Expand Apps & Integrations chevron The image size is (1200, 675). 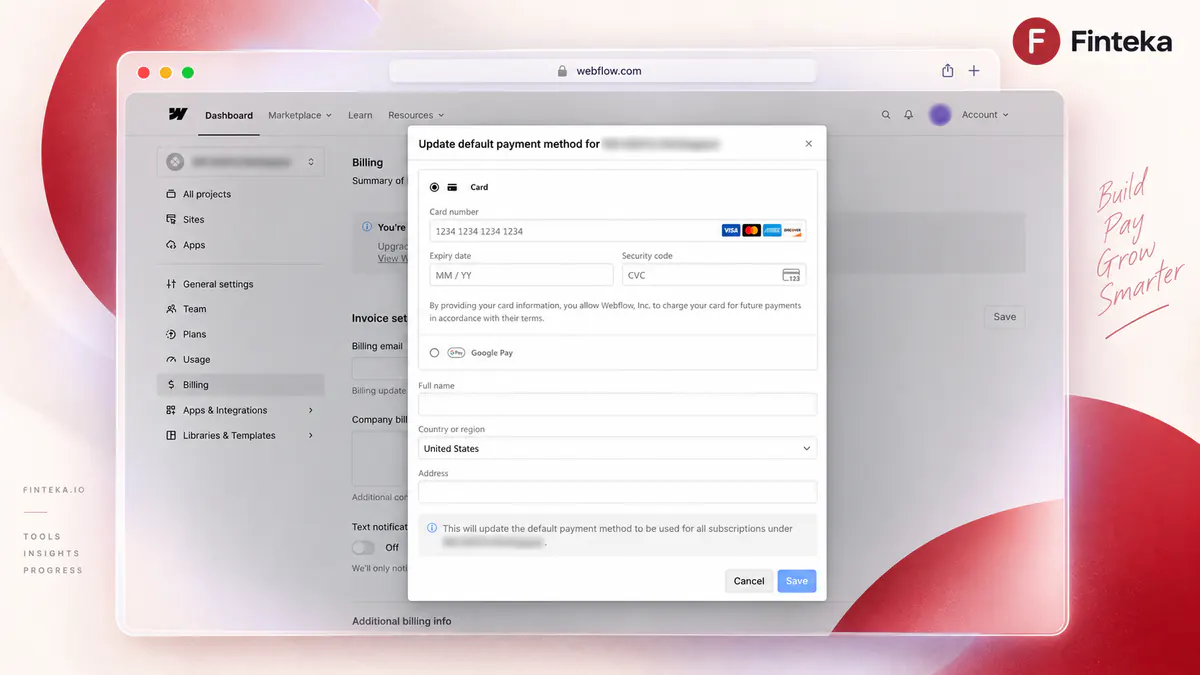point(311,410)
